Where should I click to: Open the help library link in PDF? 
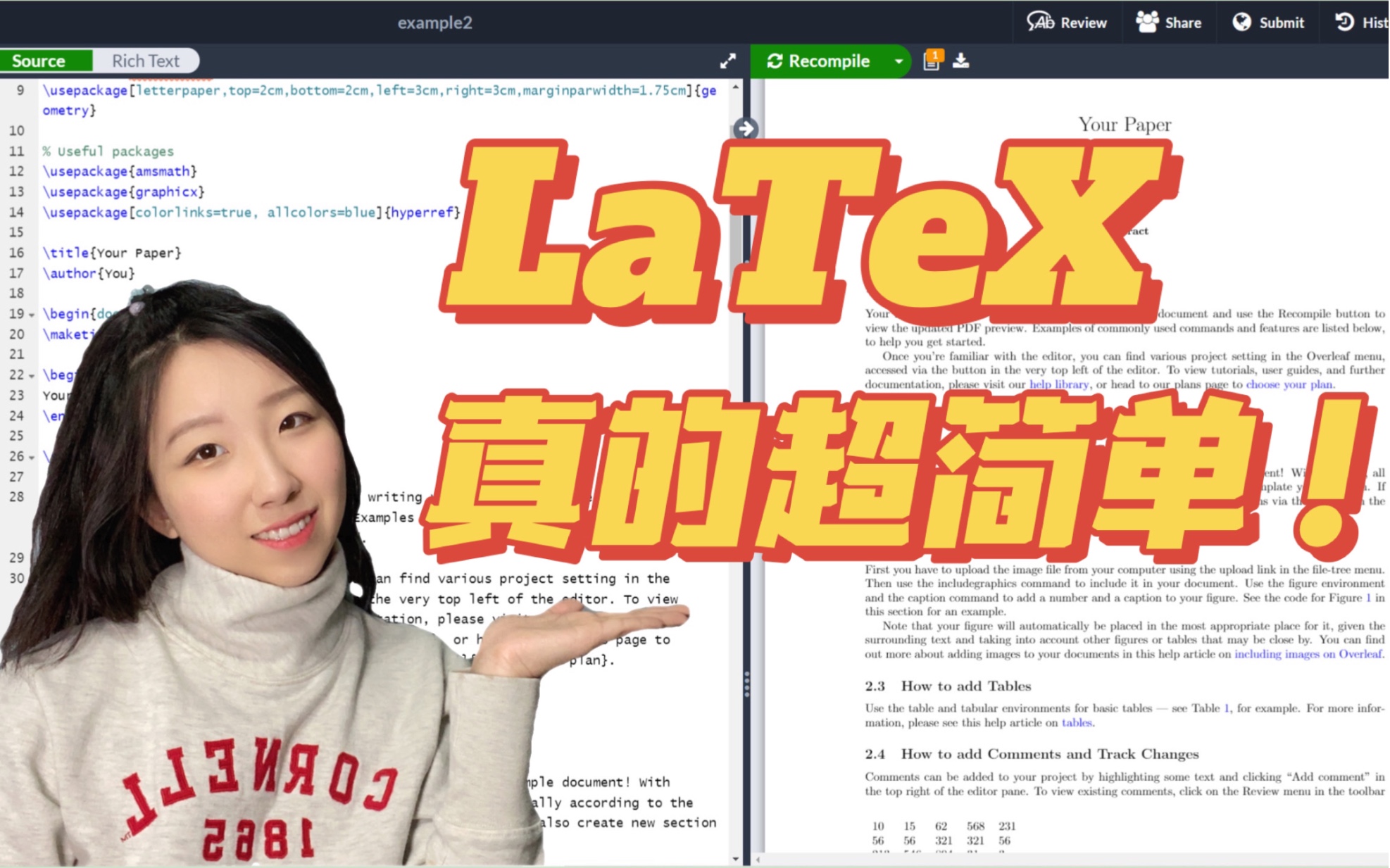pos(1058,384)
